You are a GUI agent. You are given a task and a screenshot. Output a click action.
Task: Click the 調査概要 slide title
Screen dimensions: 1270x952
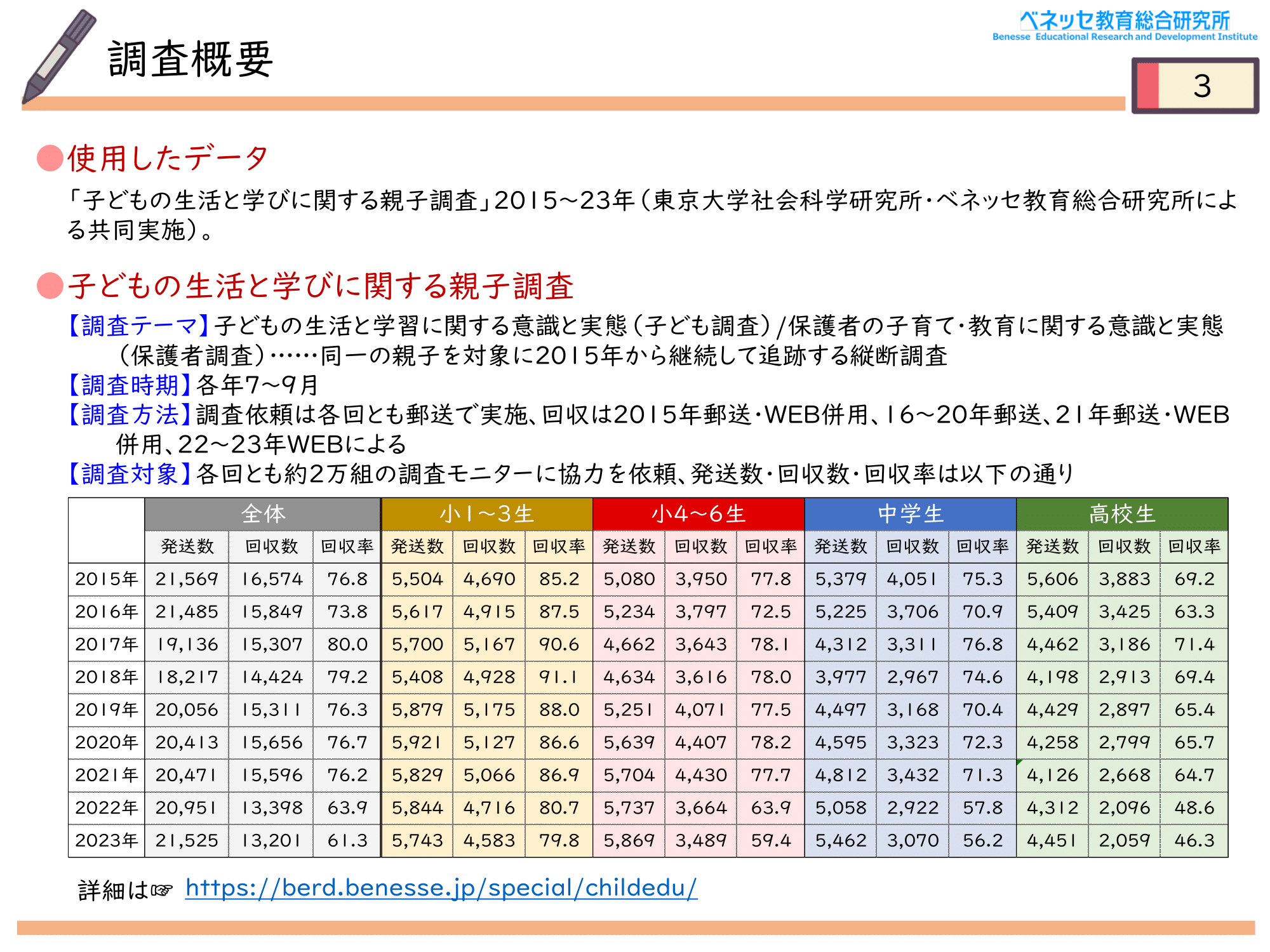click(190, 60)
